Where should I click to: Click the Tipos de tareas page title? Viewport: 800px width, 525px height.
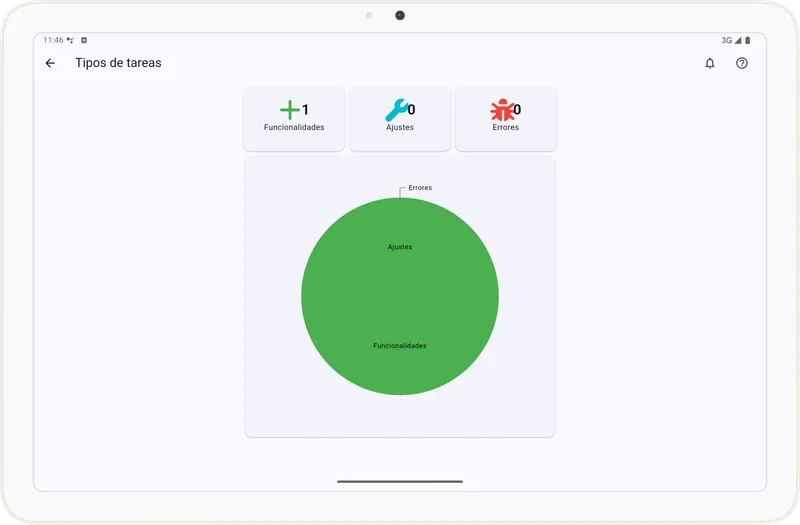[118, 63]
